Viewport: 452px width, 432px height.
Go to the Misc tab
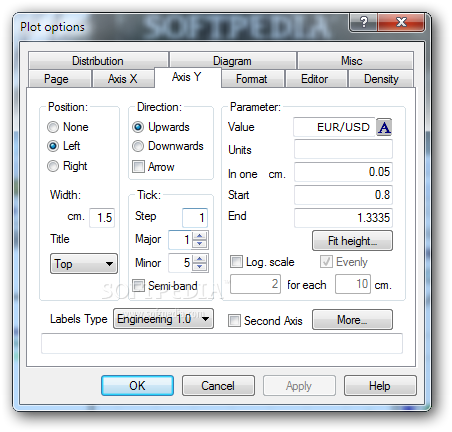point(355,61)
